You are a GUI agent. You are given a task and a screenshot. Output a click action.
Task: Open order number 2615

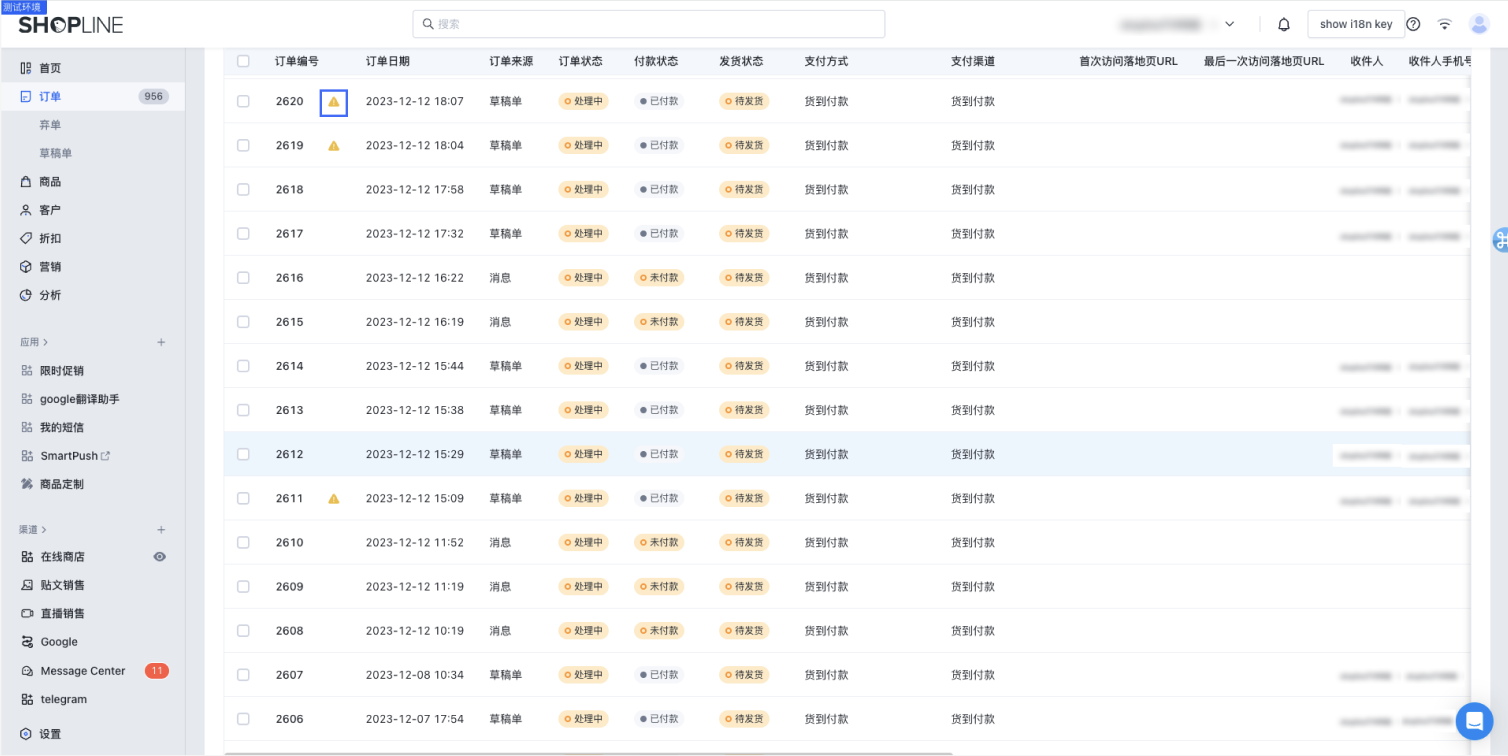click(x=290, y=322)
